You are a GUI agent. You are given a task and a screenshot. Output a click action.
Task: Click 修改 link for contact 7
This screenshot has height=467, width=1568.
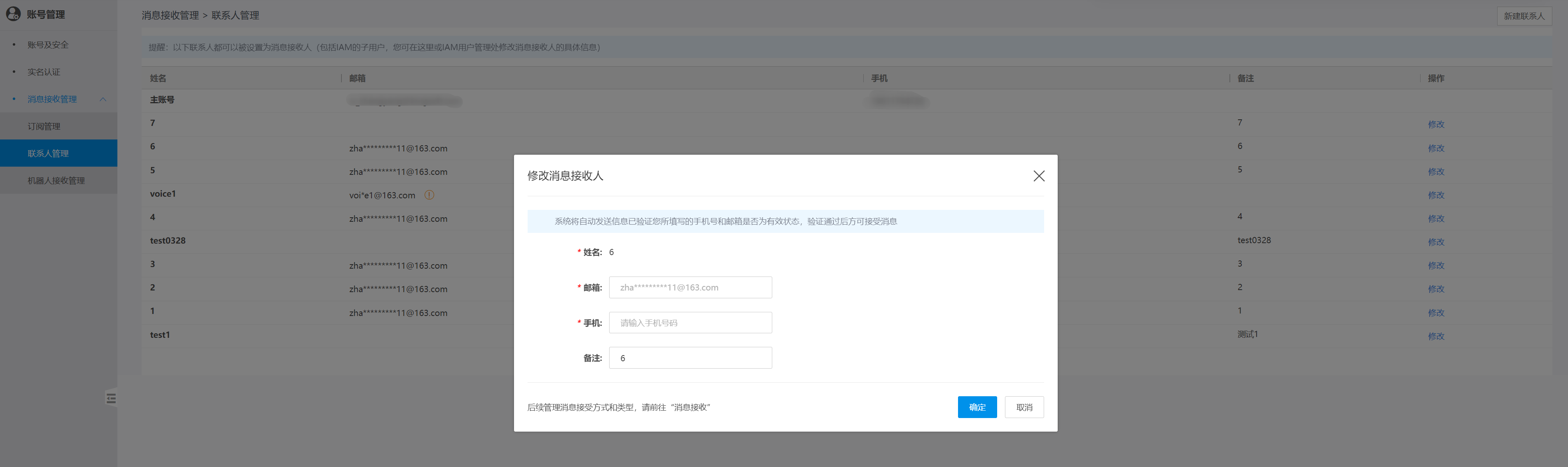tap(1436, 124)
